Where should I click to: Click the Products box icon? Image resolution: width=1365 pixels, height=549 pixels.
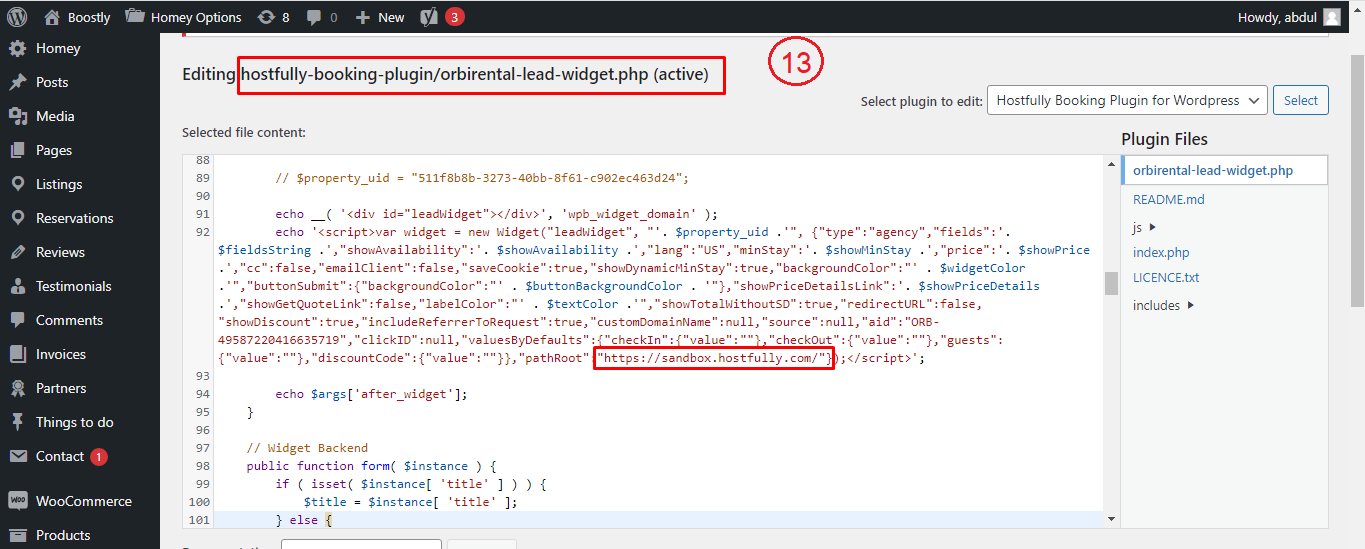click(x=17, y=535)
